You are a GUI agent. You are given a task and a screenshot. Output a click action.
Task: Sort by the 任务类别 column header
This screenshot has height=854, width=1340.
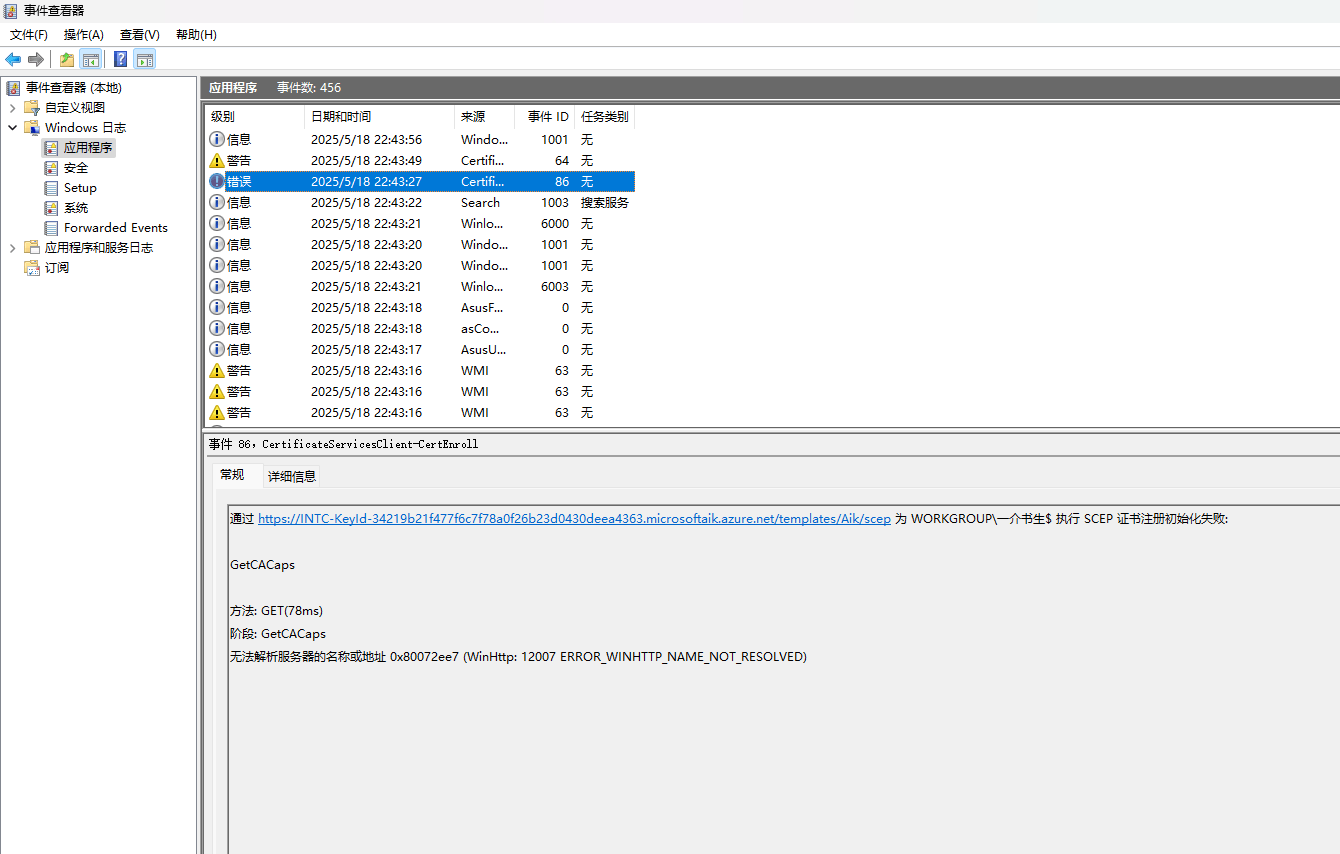(x=604, y=117)
